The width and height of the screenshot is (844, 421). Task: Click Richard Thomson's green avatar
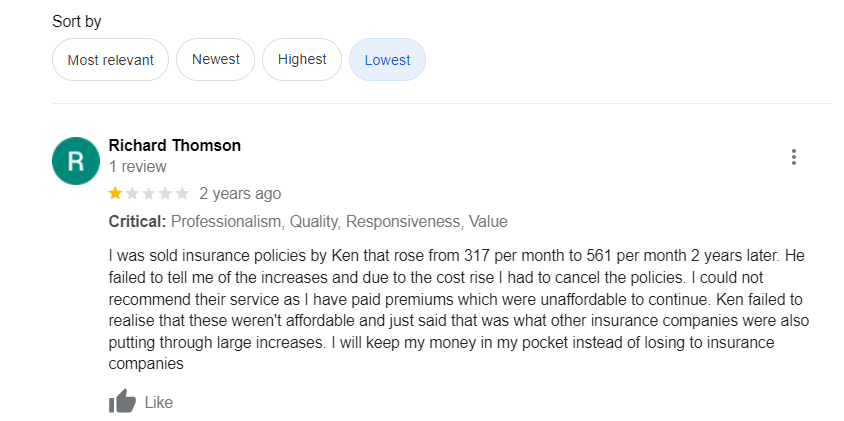pyautogui.click(x=76, y=160)
